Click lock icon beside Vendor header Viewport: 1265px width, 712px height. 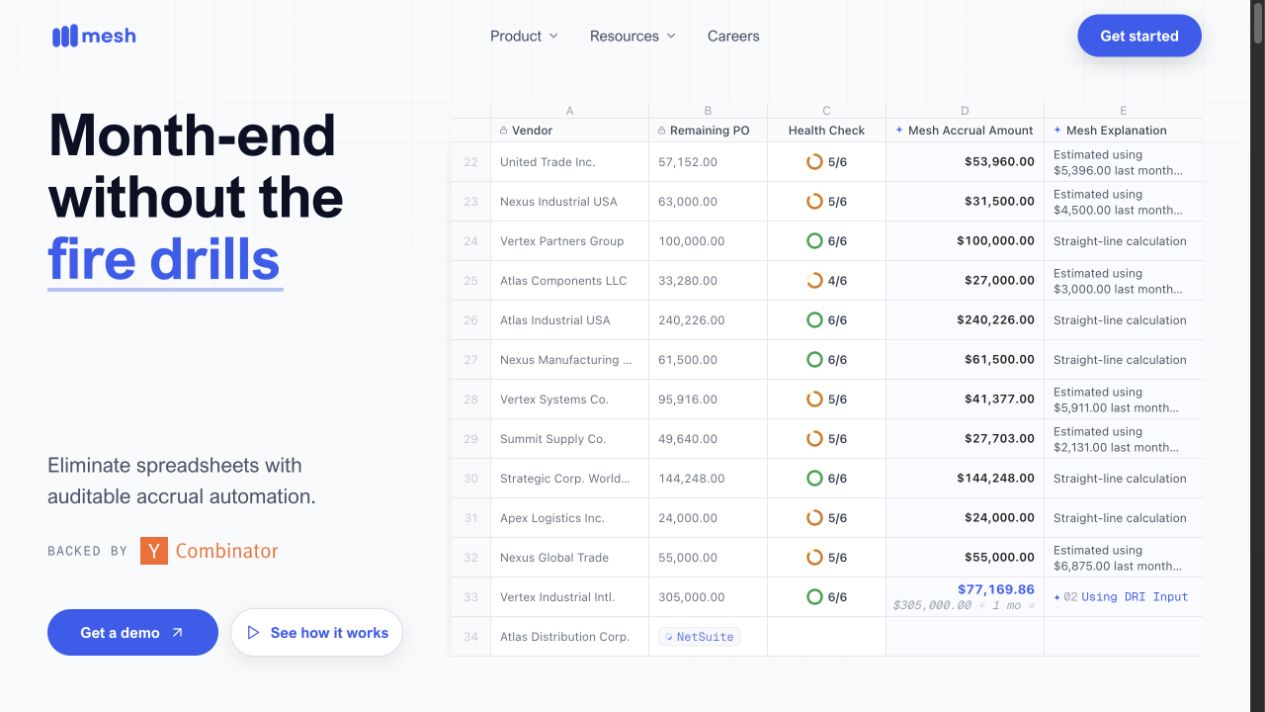pyautogui.click(x=503, y=130)
